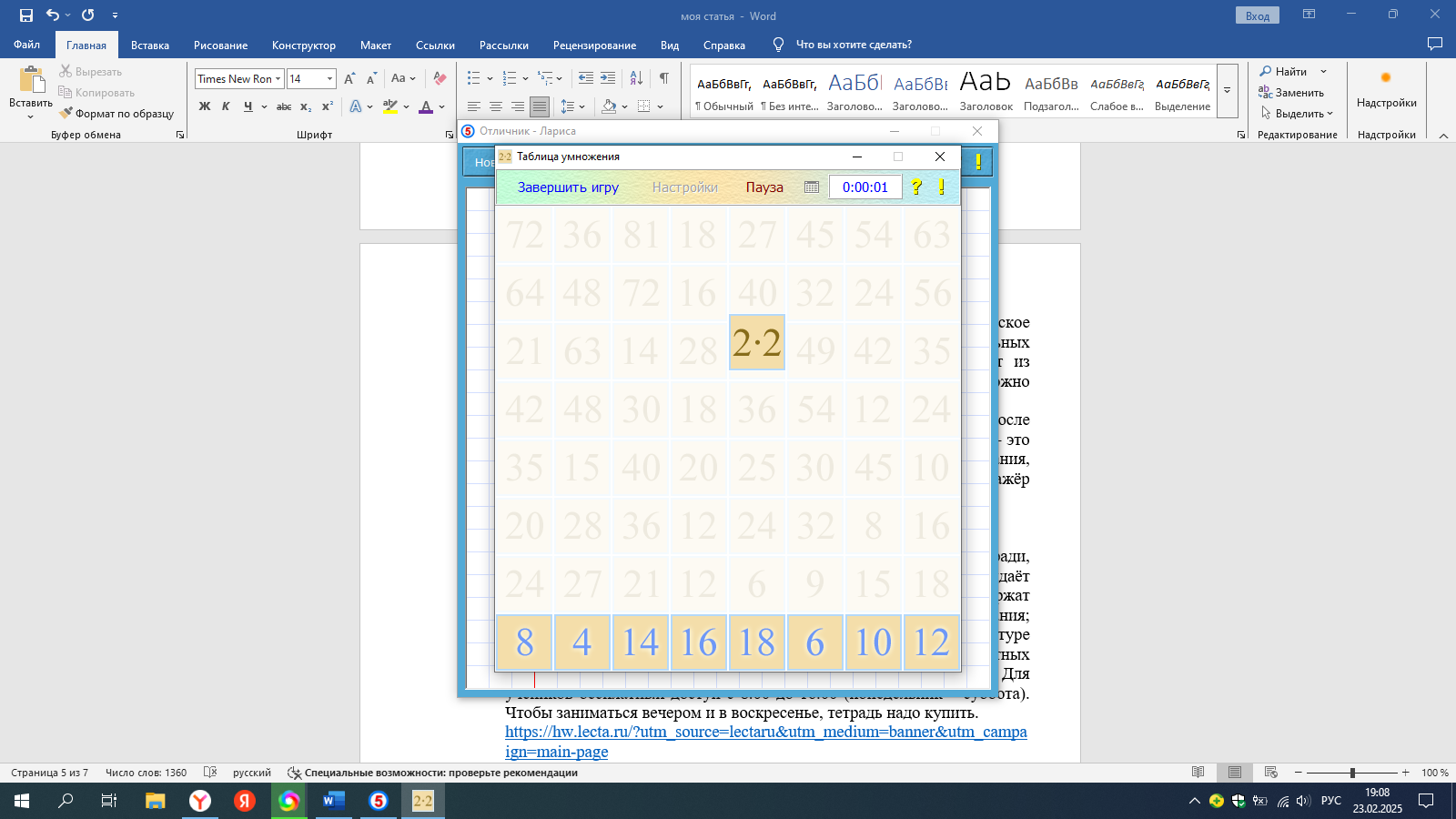
Task: Click the yellow question mark help icon
Action: click(x=916, y=187)
